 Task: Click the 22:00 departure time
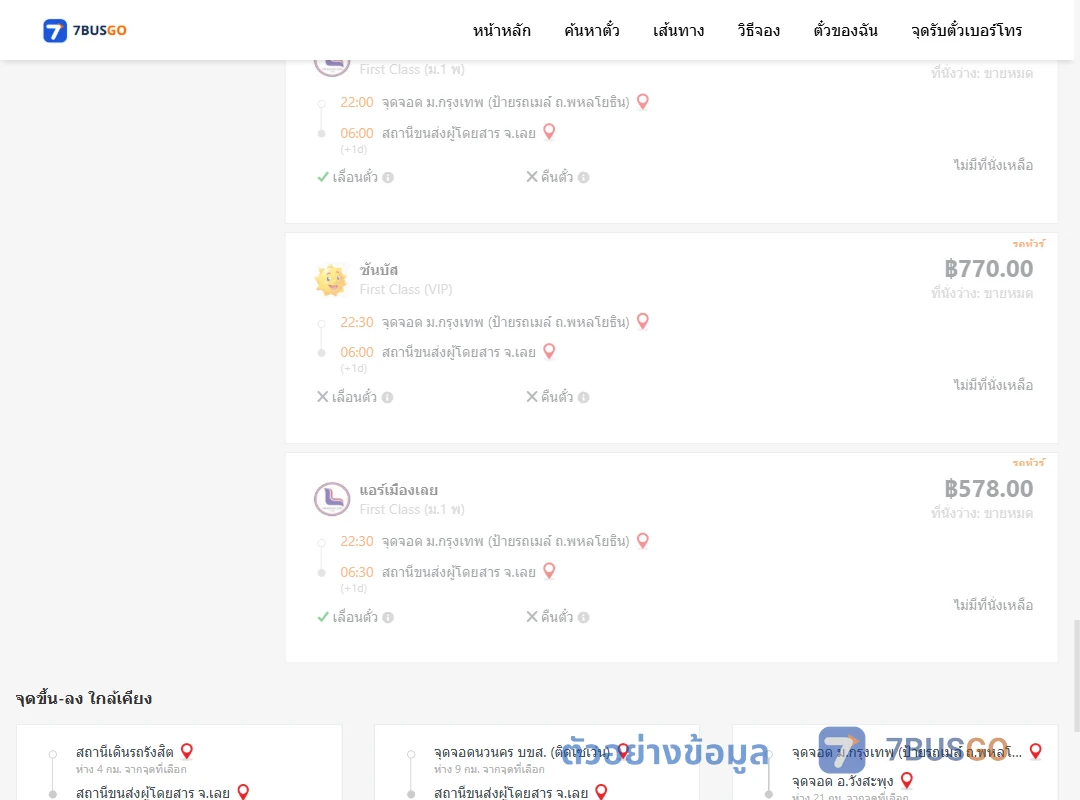tap(357, 102)
